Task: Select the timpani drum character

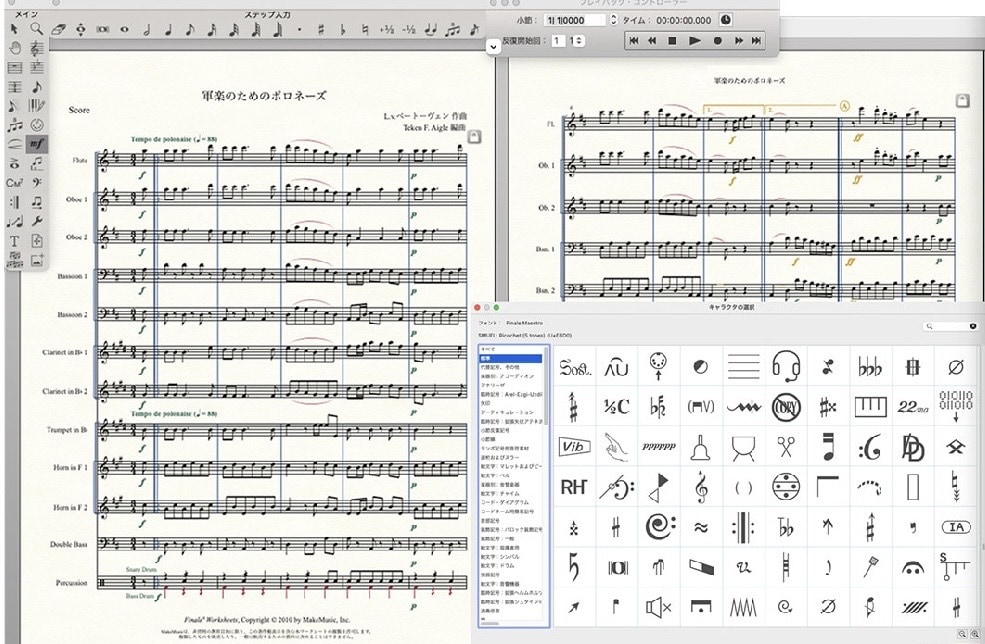Action: pyautogui.click(x=743, y=447)
